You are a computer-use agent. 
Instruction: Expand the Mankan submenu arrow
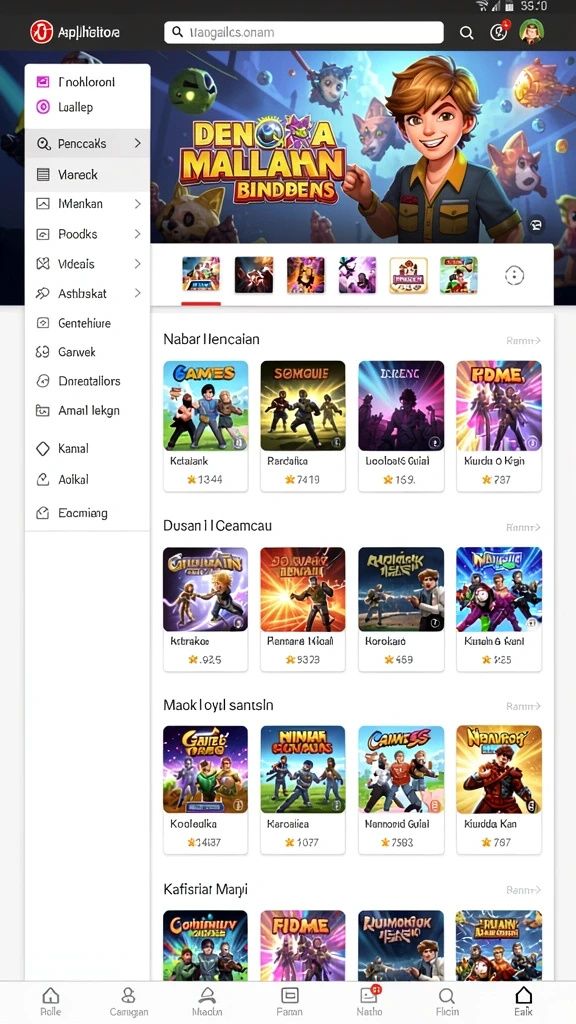point(137,204)
